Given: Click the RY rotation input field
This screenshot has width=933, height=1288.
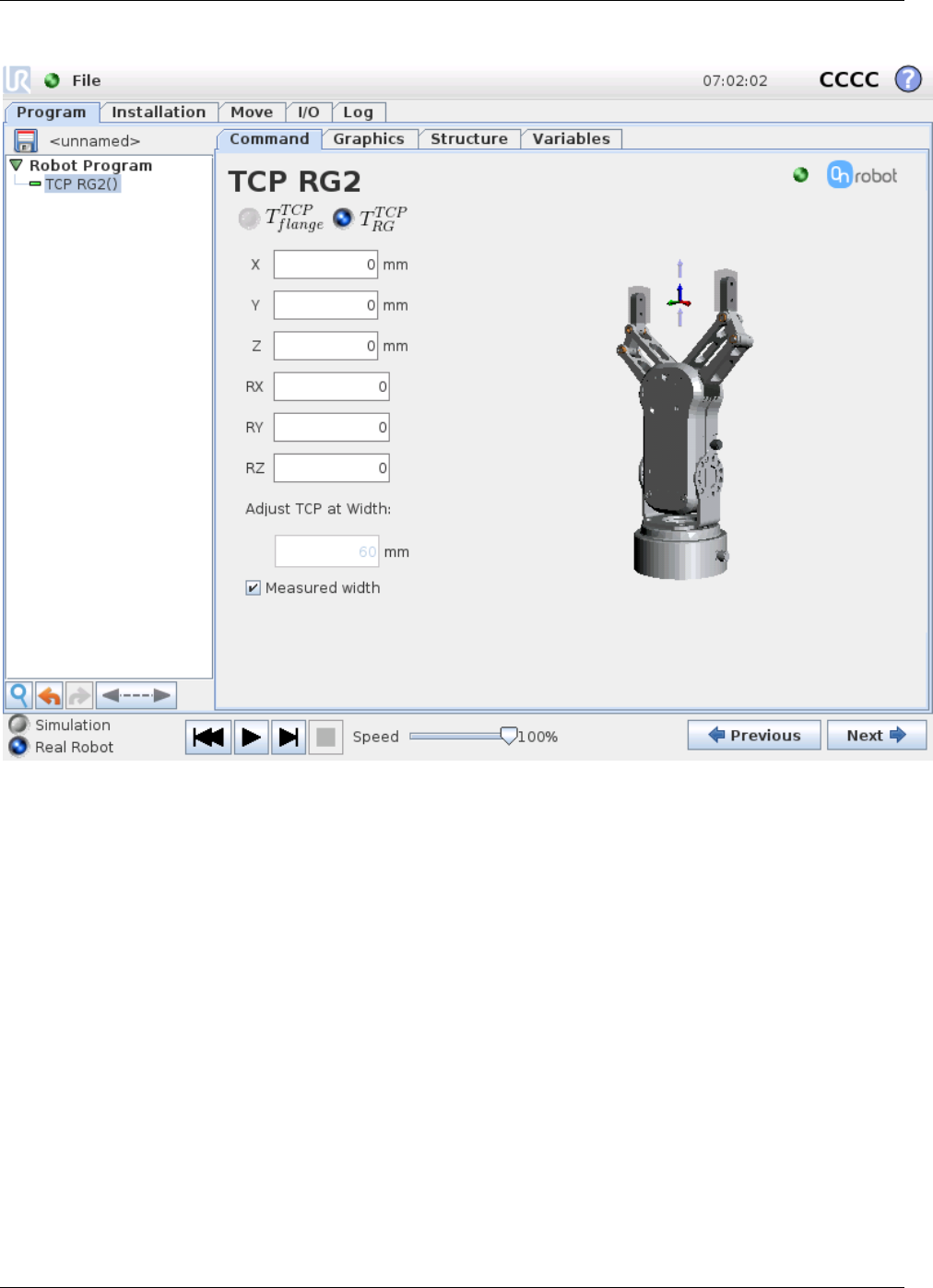Looking at the screenshot, I should pyautogui.click(x=331, y=427).
